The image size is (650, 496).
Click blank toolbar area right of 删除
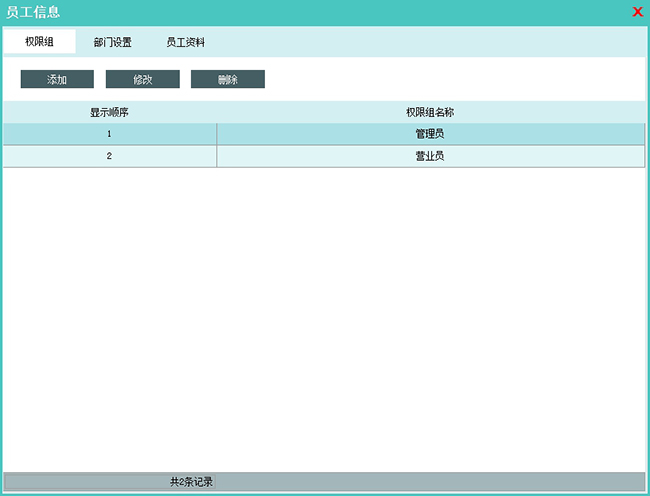coord(450,80)
